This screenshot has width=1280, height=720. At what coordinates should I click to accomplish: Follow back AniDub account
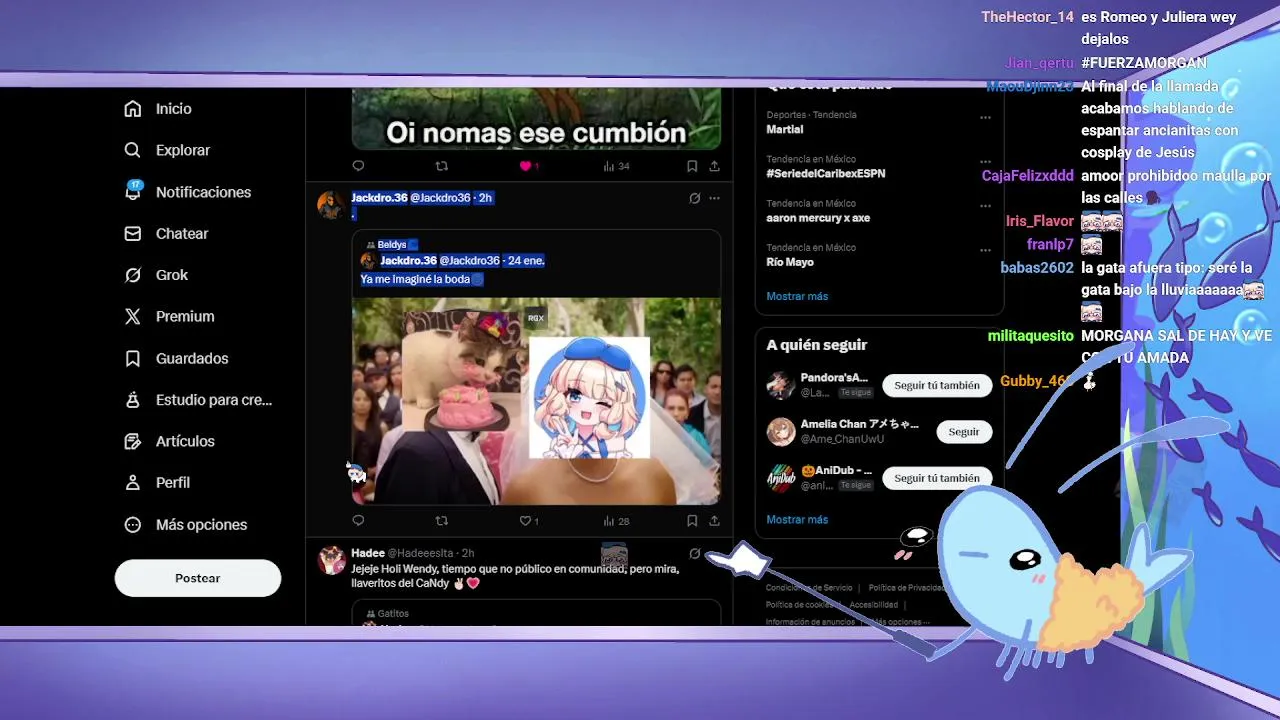coord(937,478)
